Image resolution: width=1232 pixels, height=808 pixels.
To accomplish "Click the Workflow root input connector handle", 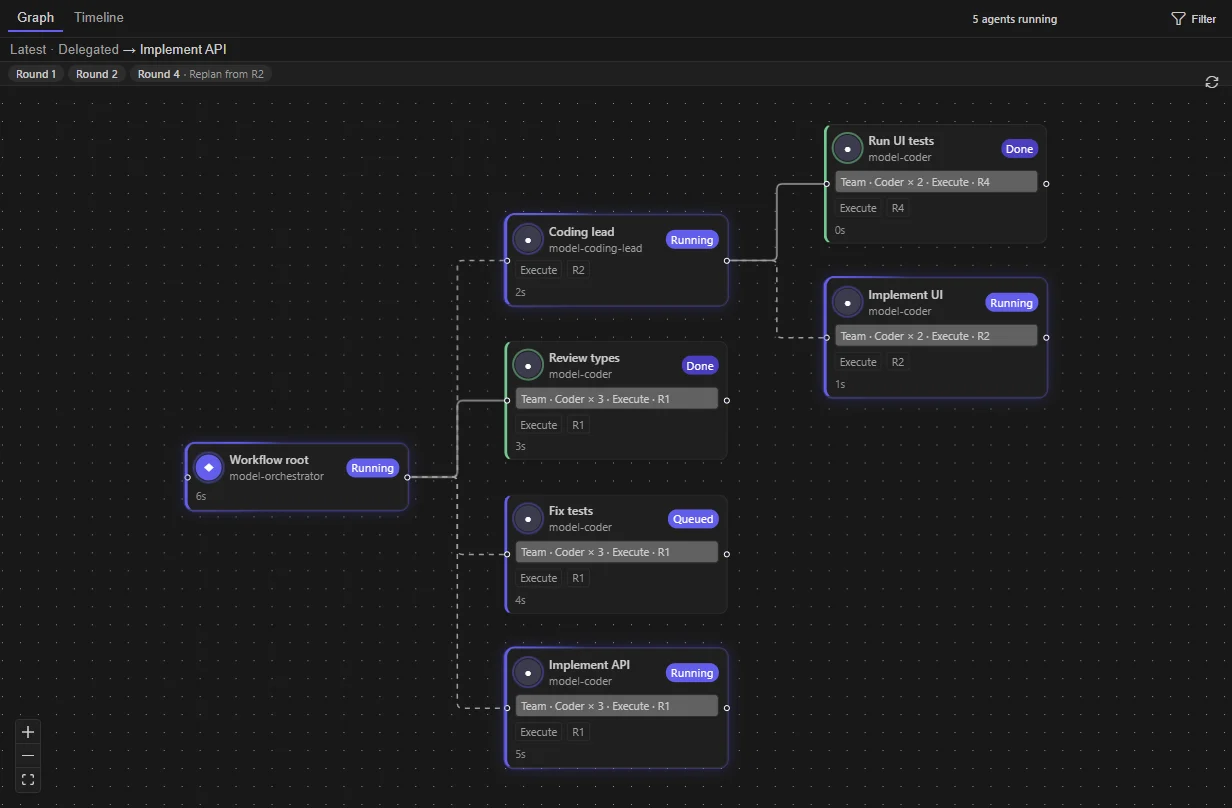I will (x=187, y=477).
